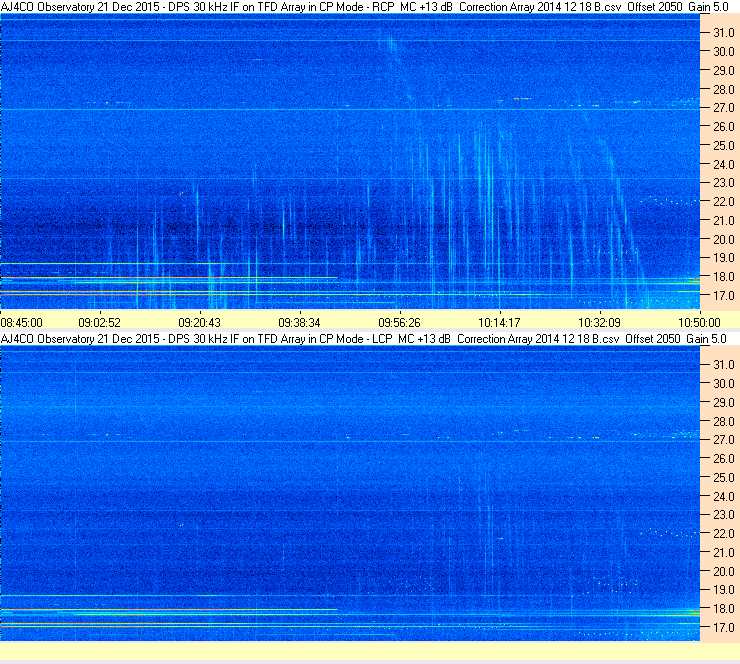Click the 31.0 frequency label in RCP panel

point(724,33)
